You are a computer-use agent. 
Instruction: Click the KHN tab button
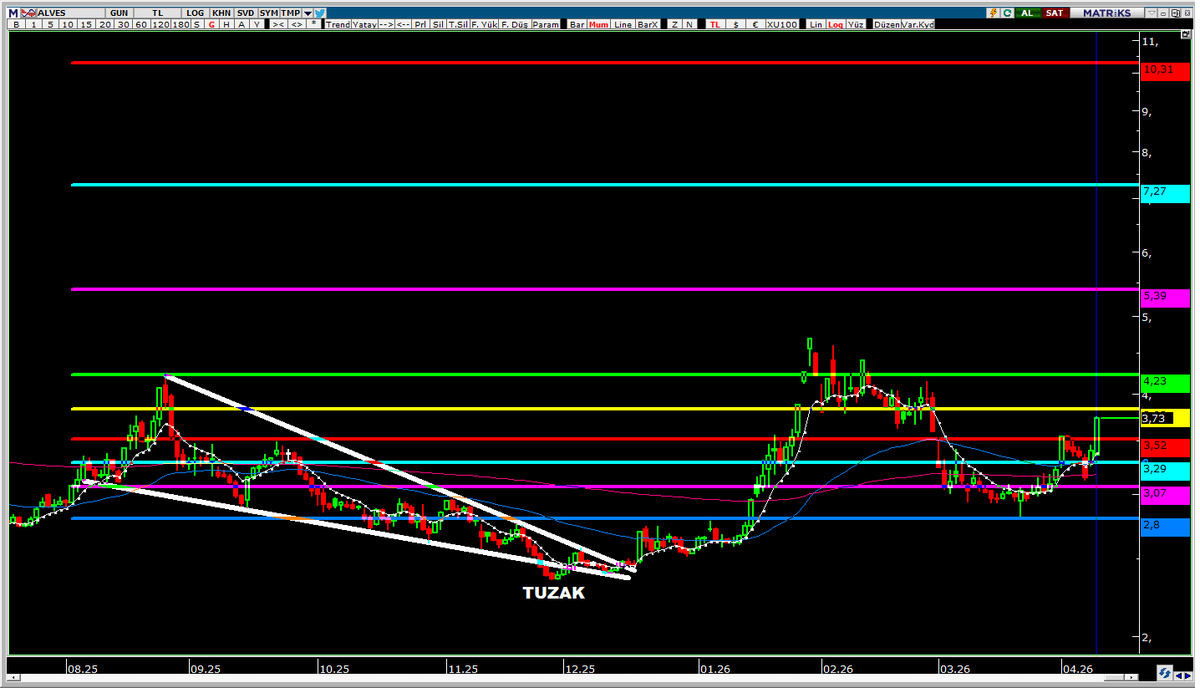tap(221, 13)
